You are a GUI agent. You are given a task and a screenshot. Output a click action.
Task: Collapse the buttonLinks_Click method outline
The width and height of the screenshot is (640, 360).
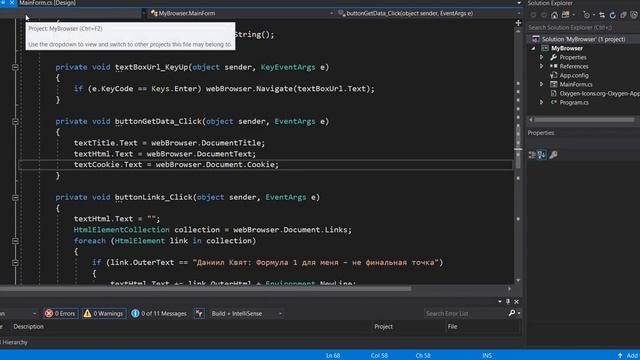tap(15, 198)
